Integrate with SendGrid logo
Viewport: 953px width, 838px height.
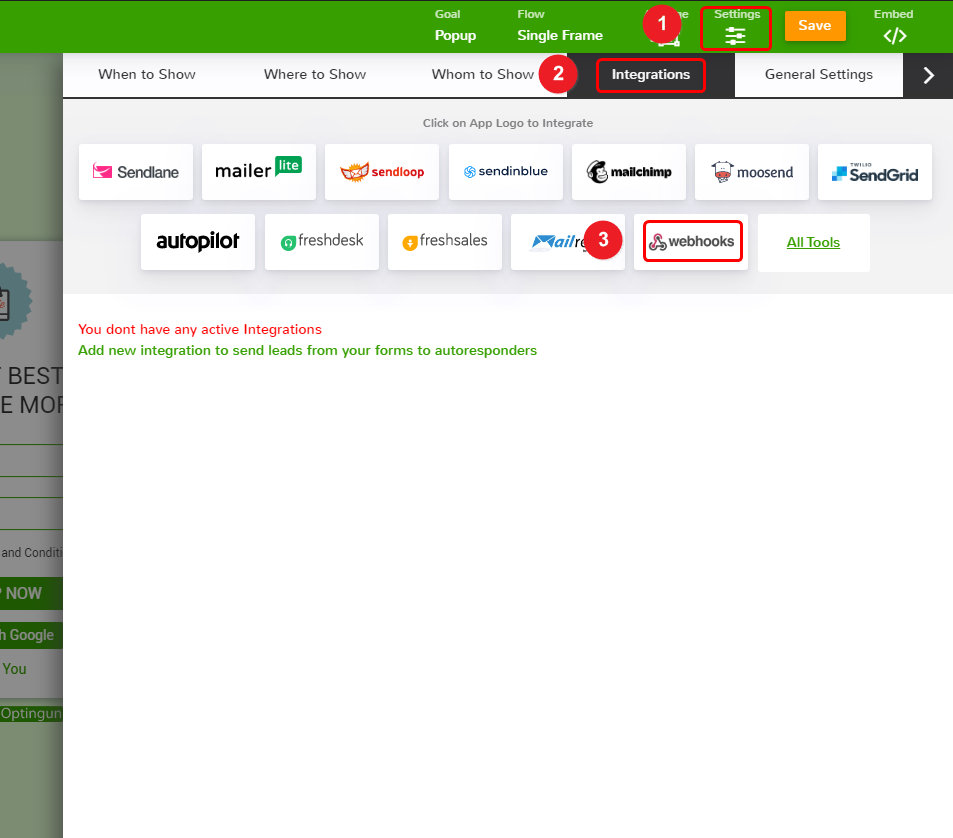pyautogui.click(x=875, y=172)
